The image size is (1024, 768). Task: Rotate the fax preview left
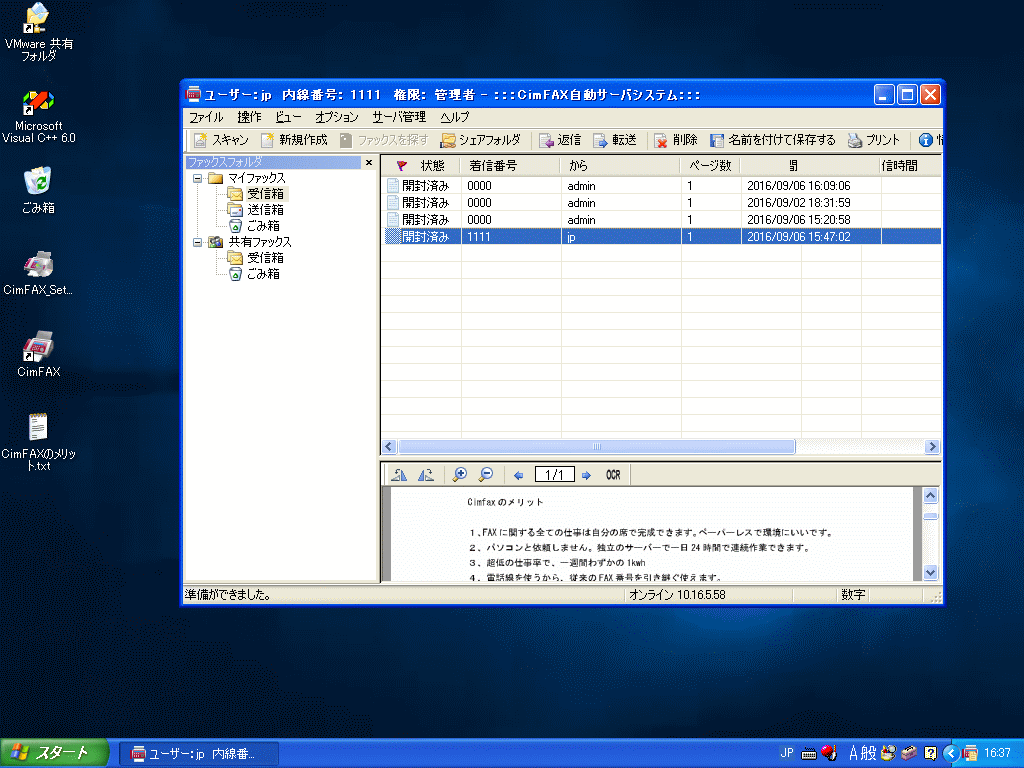point(399,475)
